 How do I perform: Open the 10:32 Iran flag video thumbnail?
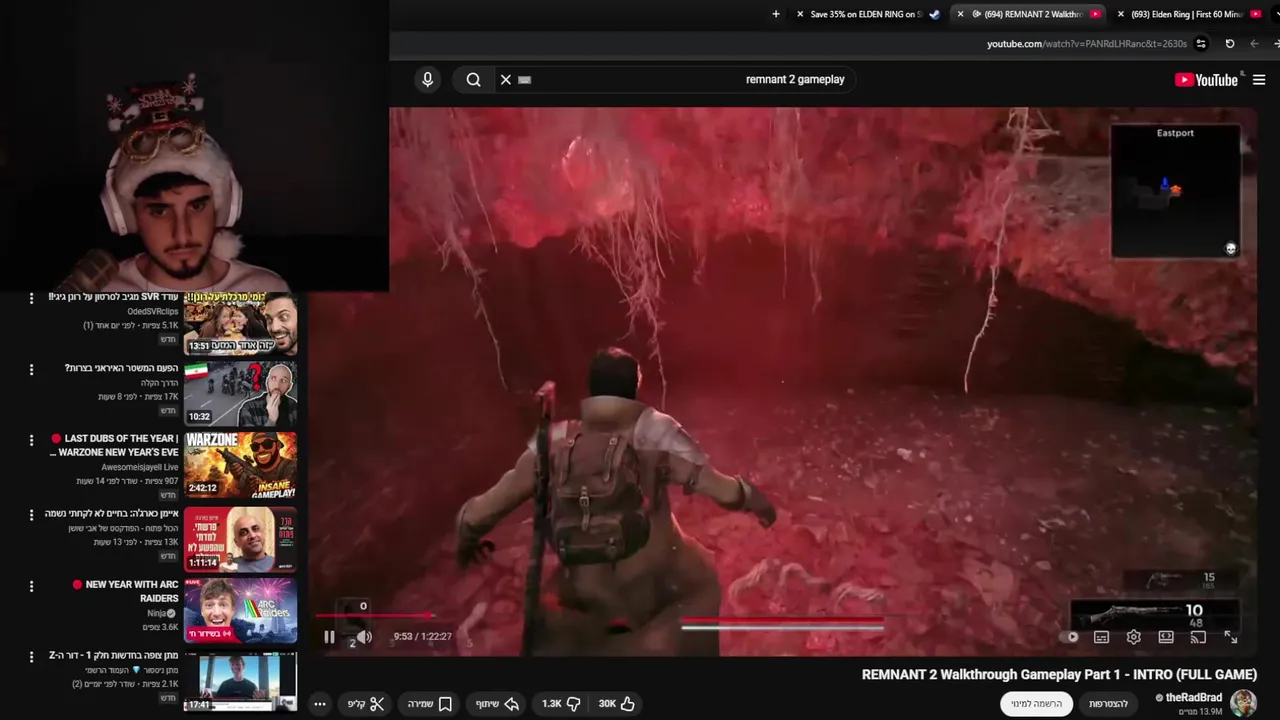tap(240, 394)
